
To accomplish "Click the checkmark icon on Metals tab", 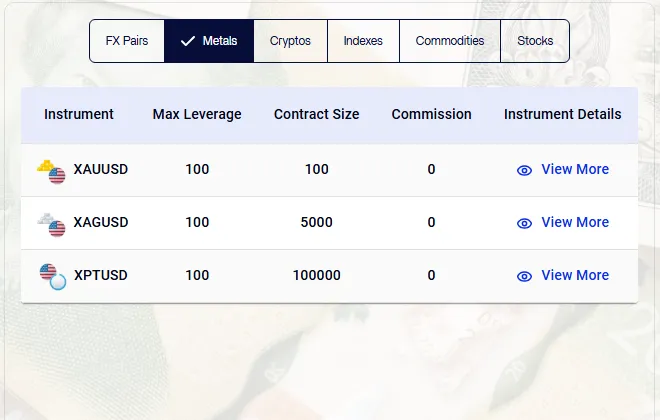I will (187, 42).
